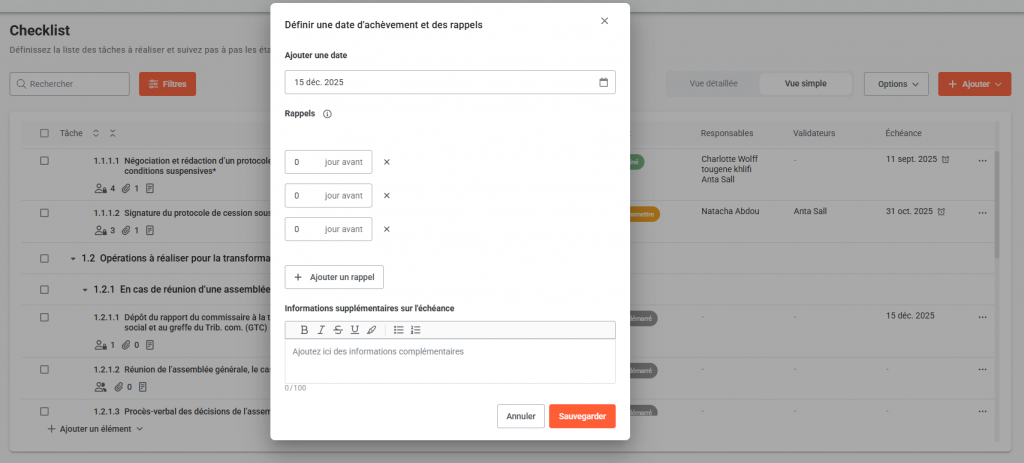Open the Options dropdown
This screenshot has width=1024, height=463.
pos(896,85)
